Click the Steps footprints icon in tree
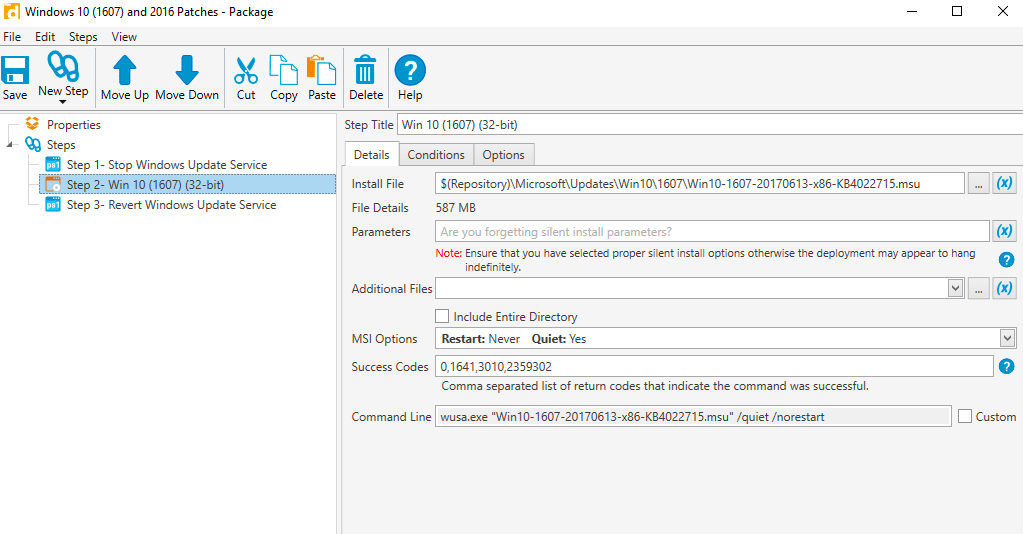1023x534 pixels. (33, 144)
